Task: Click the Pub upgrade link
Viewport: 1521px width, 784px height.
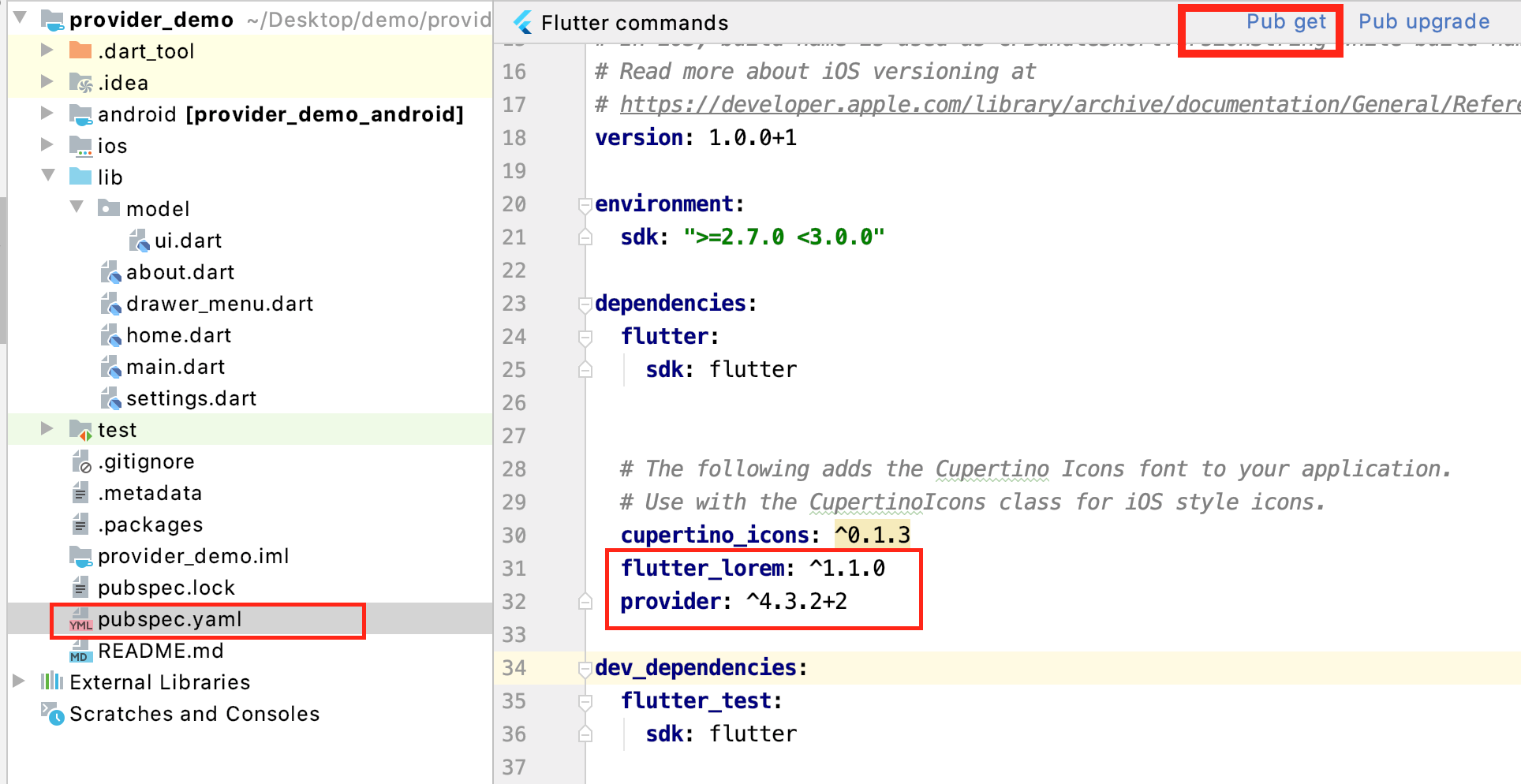Action: tap(1422, 21)
